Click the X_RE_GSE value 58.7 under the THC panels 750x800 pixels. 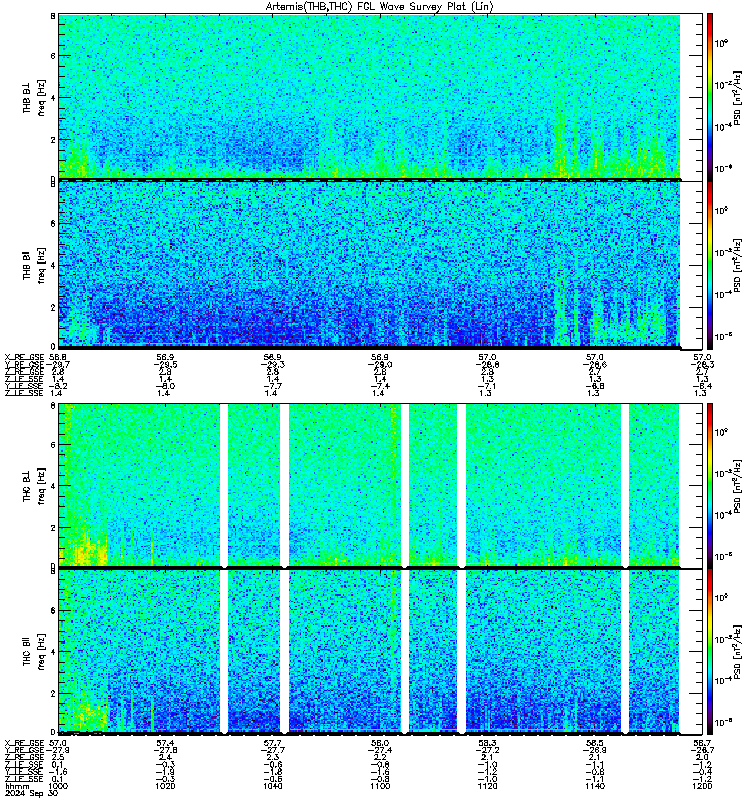point(702,743)
